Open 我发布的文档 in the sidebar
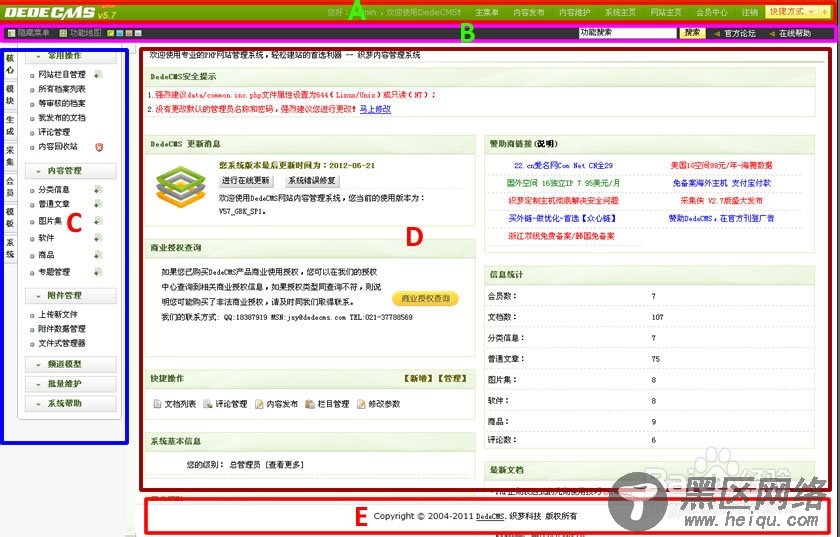 pos(62,118)
